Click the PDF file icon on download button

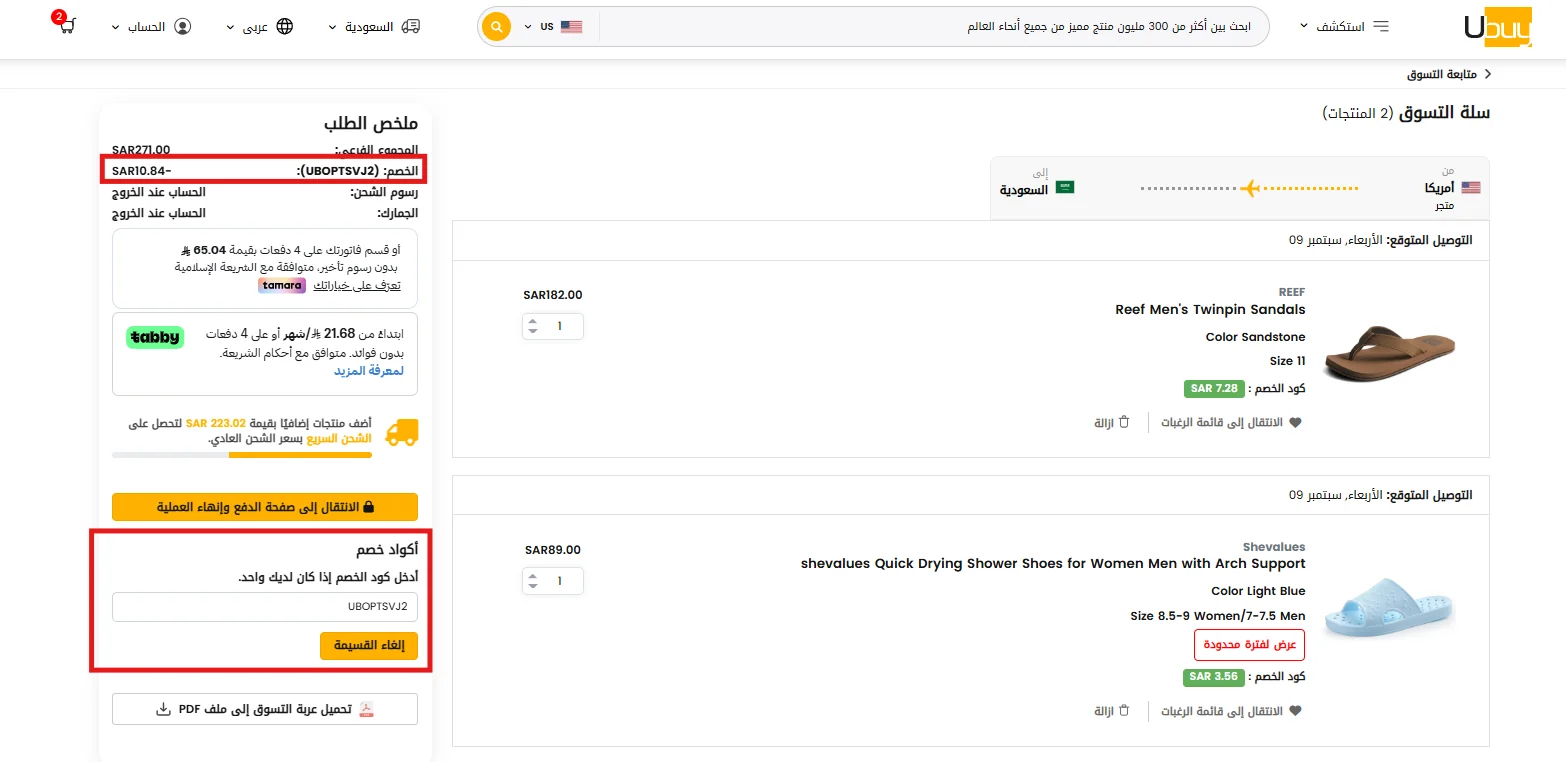pyautogui.click(x=367, y=709)
